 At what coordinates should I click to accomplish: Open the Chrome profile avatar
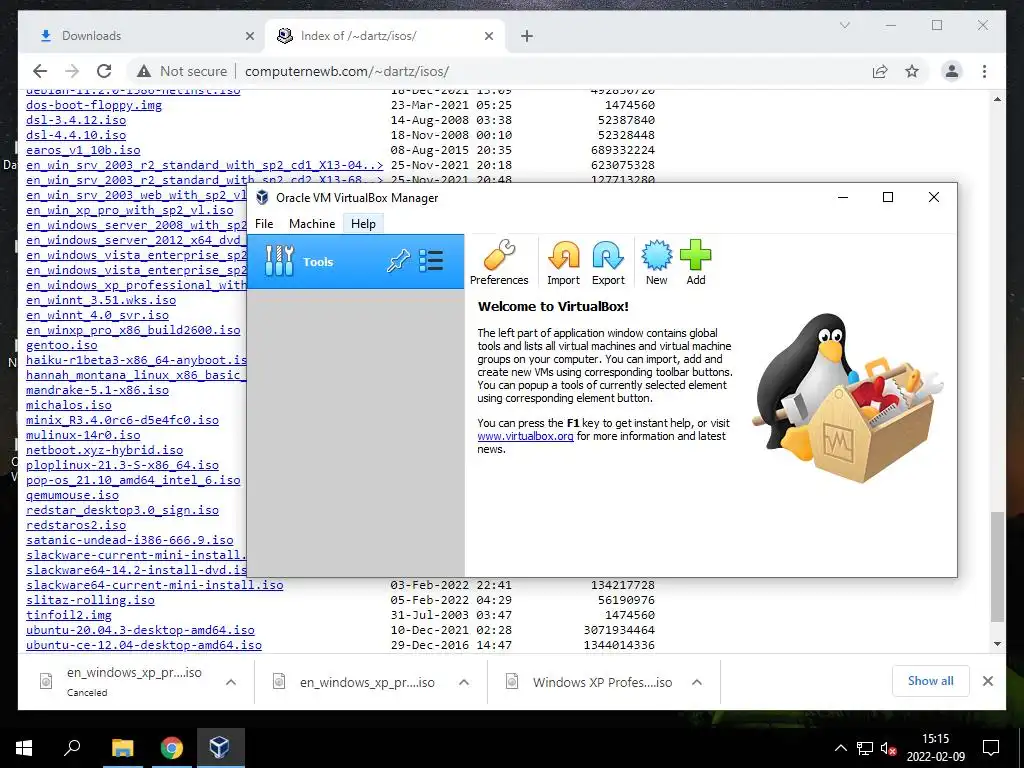pos(952,71)
